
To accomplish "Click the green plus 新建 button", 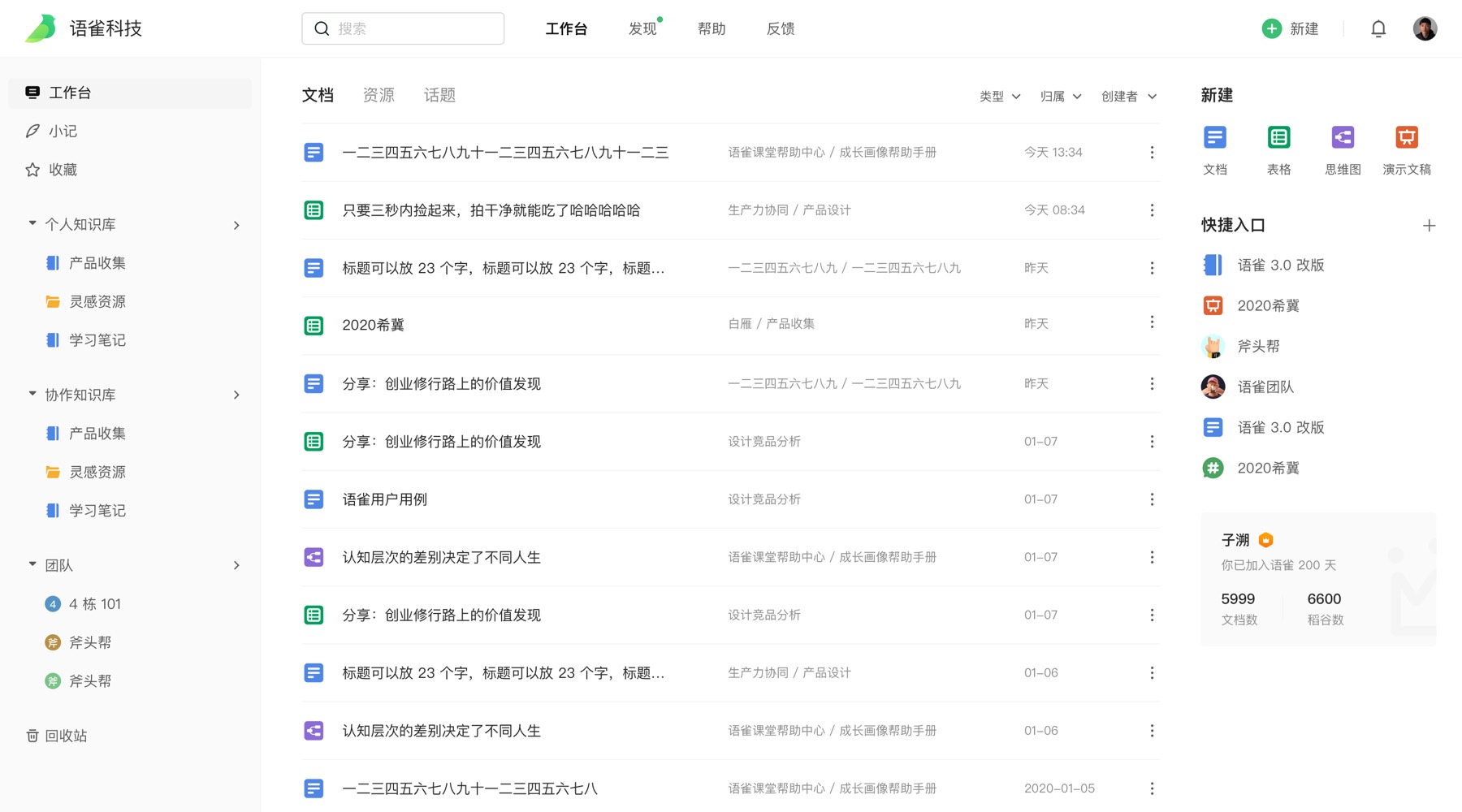I will click(x=1290, y=28).
